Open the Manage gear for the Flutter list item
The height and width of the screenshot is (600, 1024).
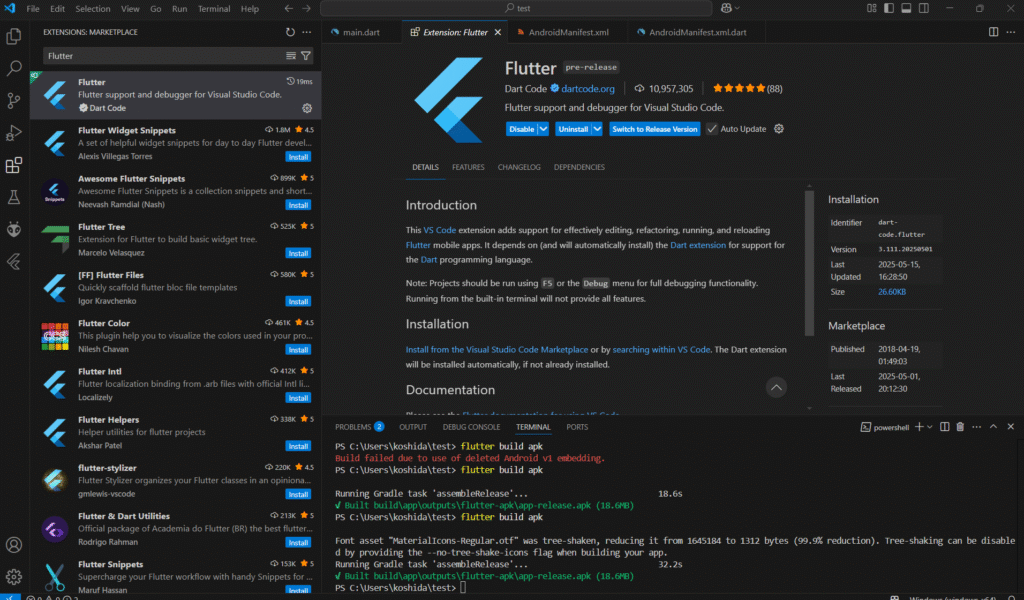click(307, 108)
